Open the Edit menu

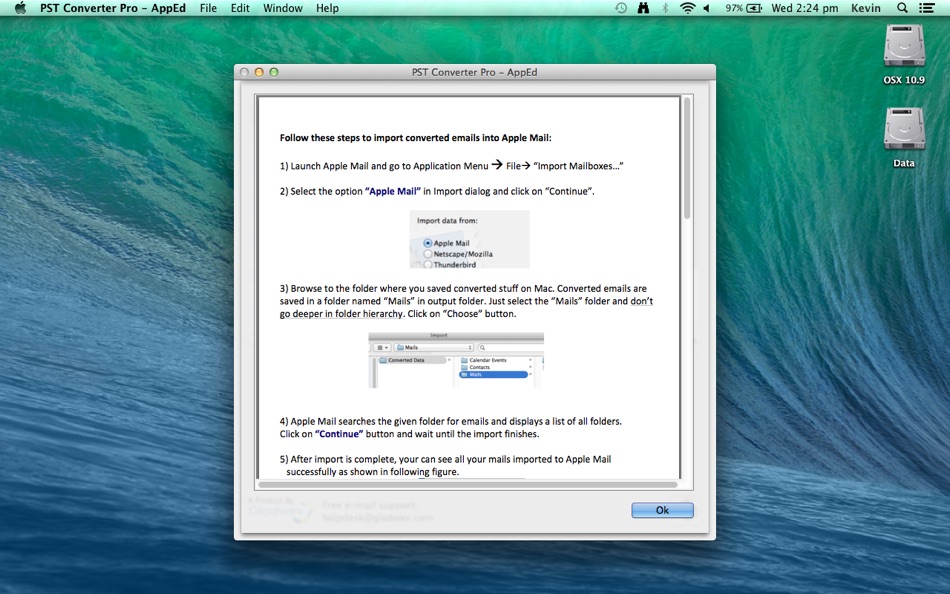point(240,8)
